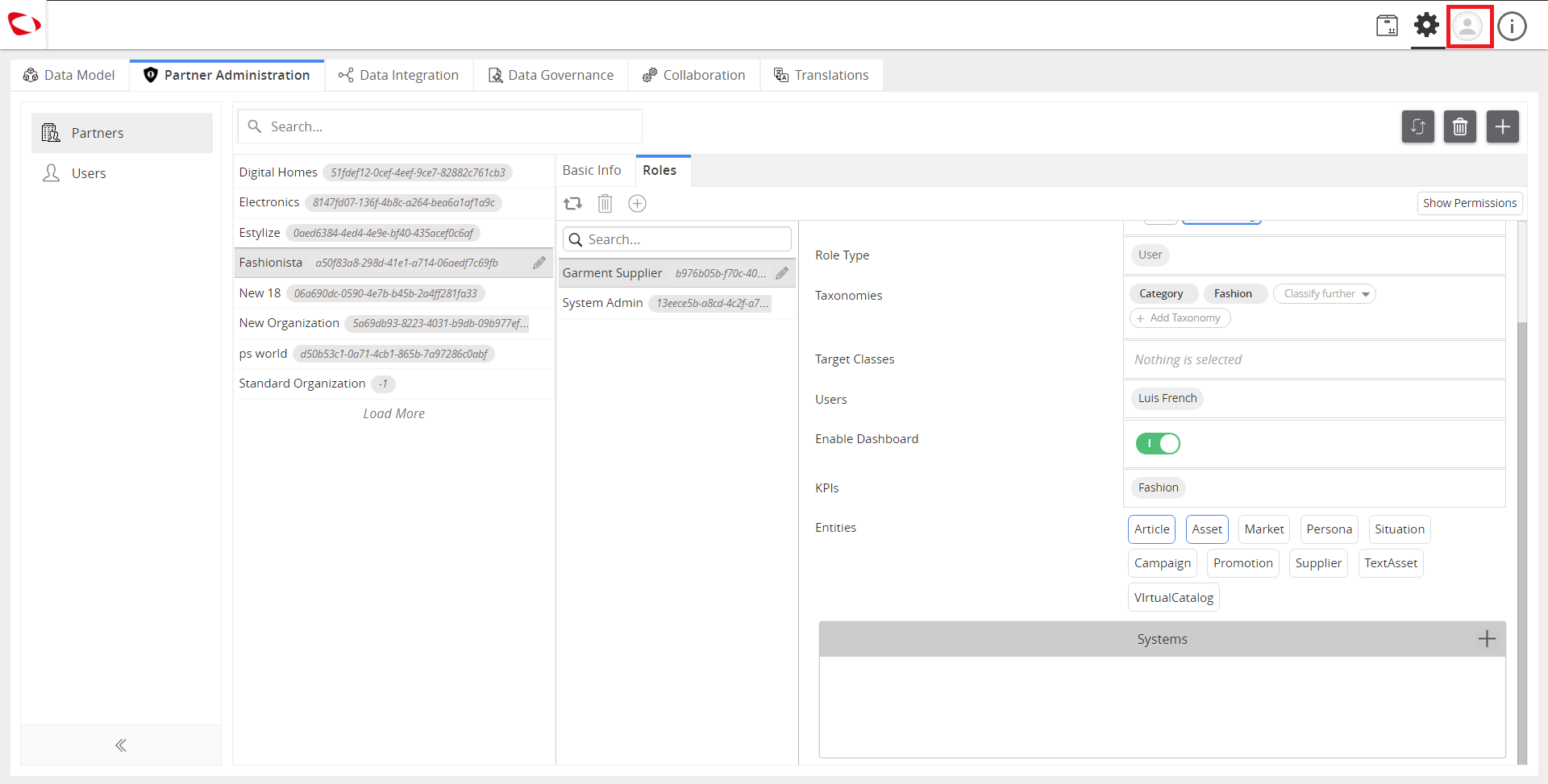Switch to Data Governance tab
This screenshot has width=1548, height=784.
pyautogui.click(x=551, y=75)
